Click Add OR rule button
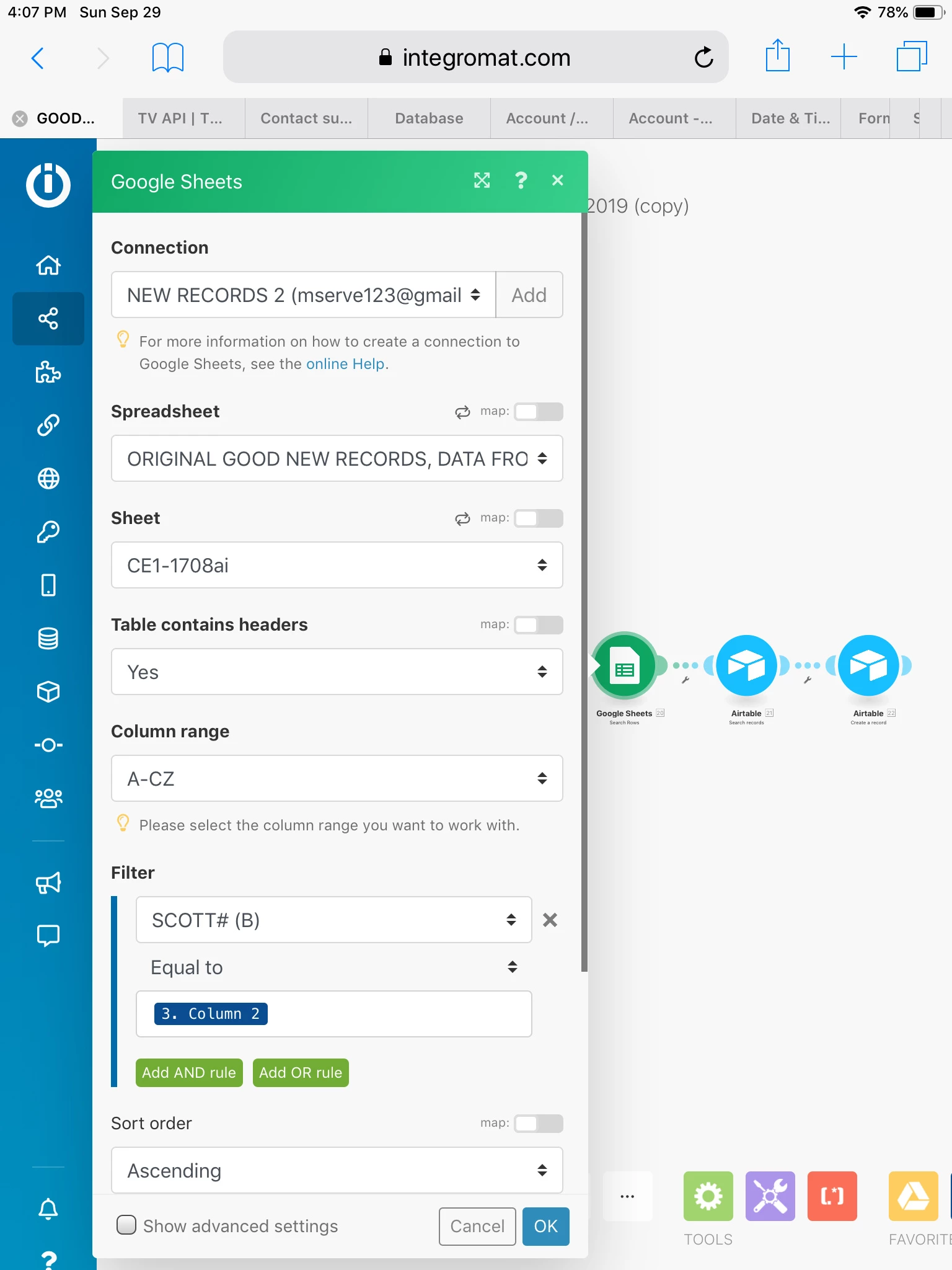This screenshot has width=952, height=1270. coord(301,1073)
